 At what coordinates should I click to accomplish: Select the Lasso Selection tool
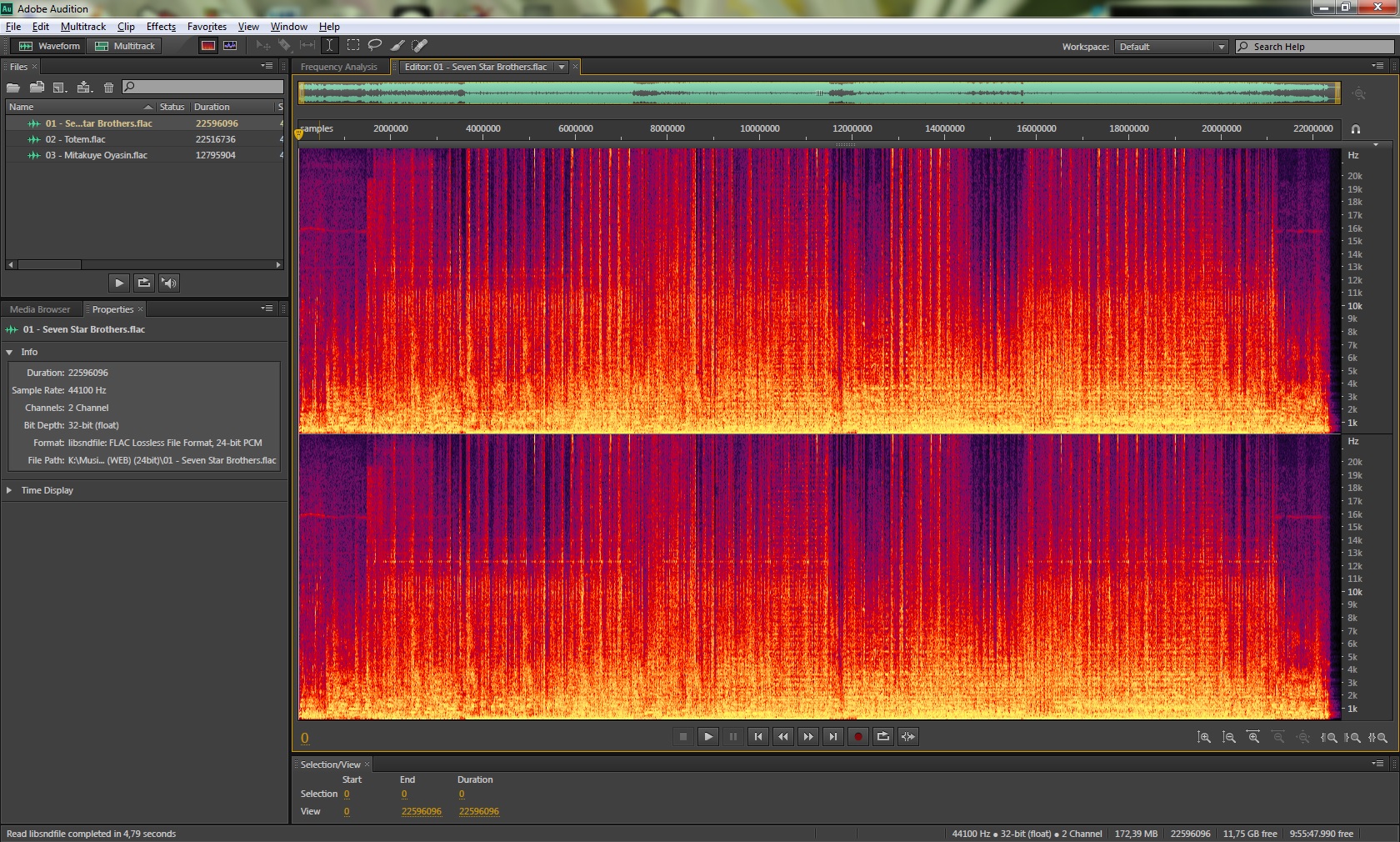(x=375, y=46)
